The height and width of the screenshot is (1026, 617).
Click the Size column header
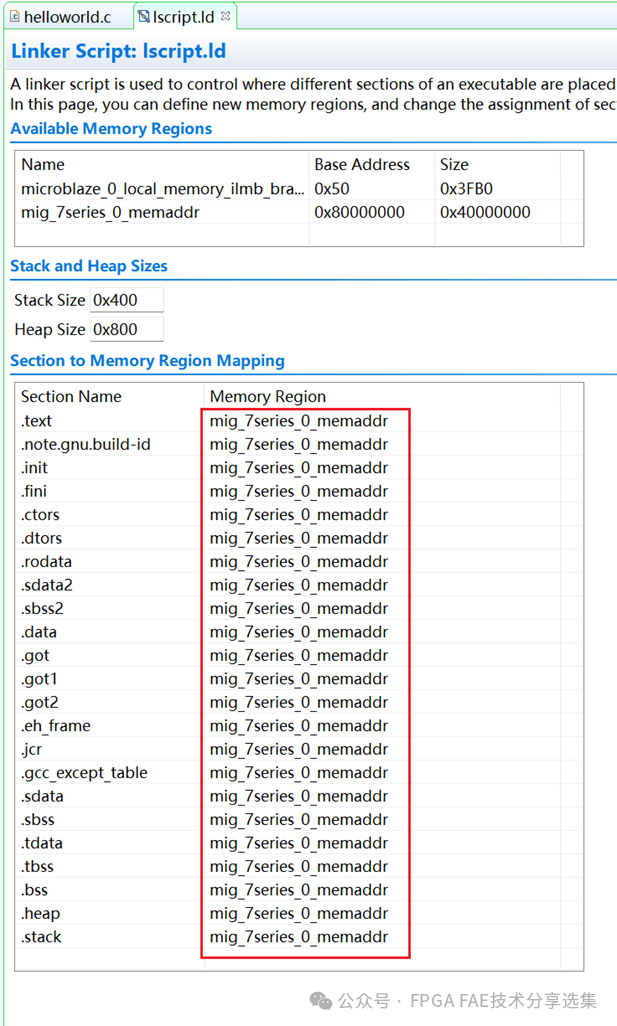(455, 164)
